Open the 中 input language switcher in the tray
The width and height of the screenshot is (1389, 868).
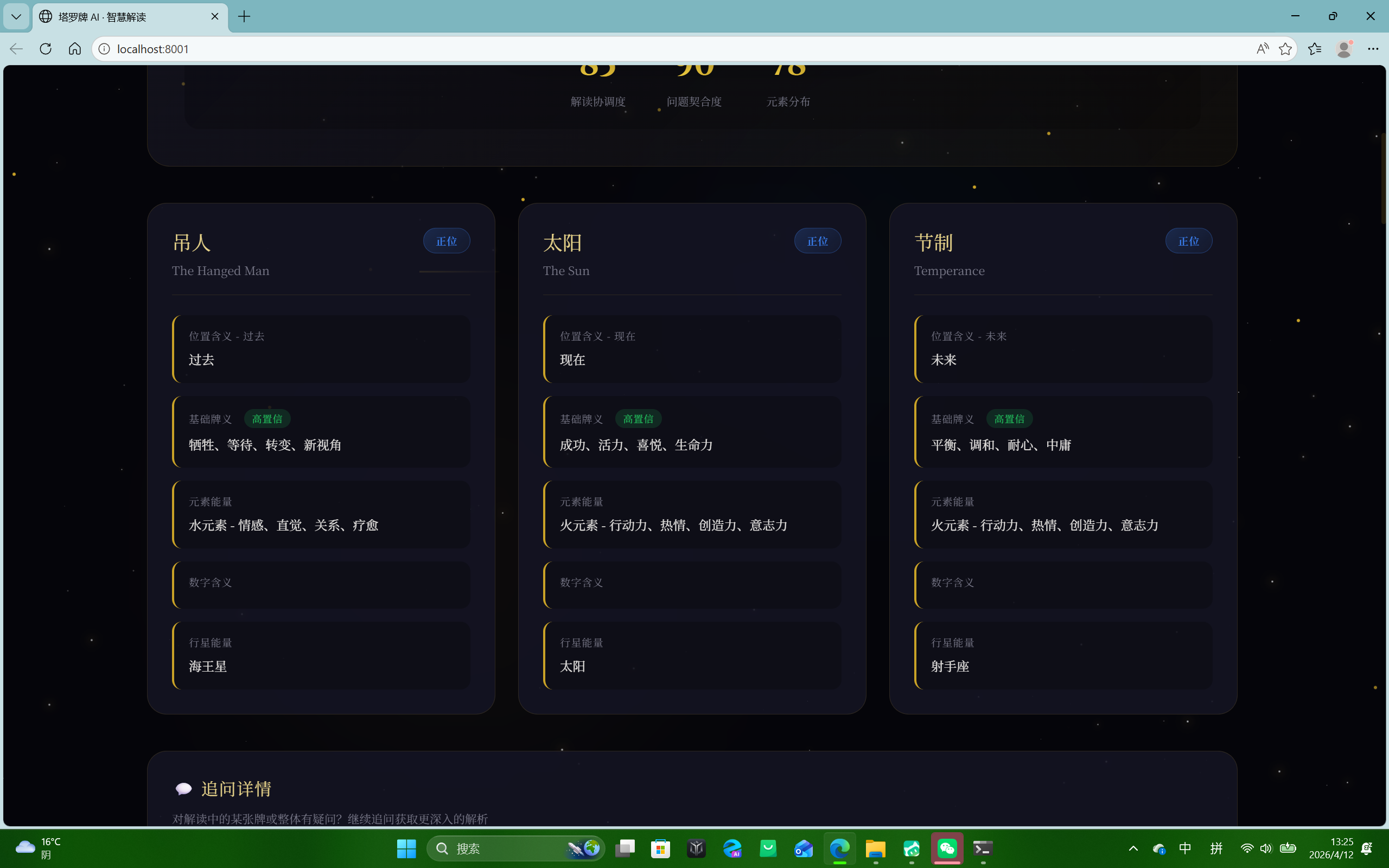(1184, 848)
